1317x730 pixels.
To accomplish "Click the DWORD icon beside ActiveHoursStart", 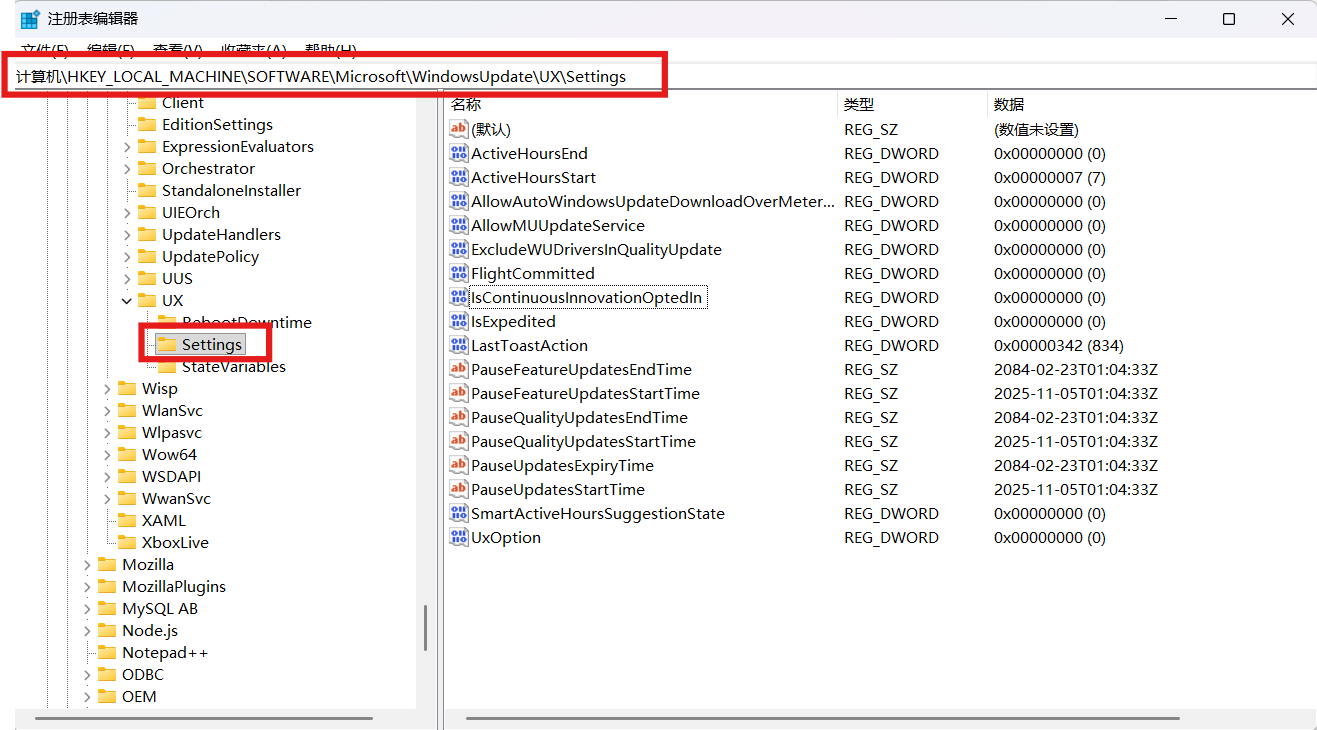I will [459, 177].
